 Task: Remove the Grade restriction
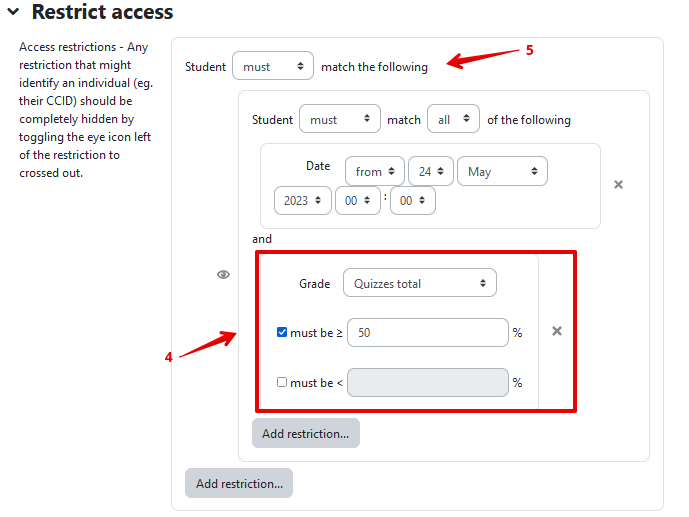click(x=557, y=331)
